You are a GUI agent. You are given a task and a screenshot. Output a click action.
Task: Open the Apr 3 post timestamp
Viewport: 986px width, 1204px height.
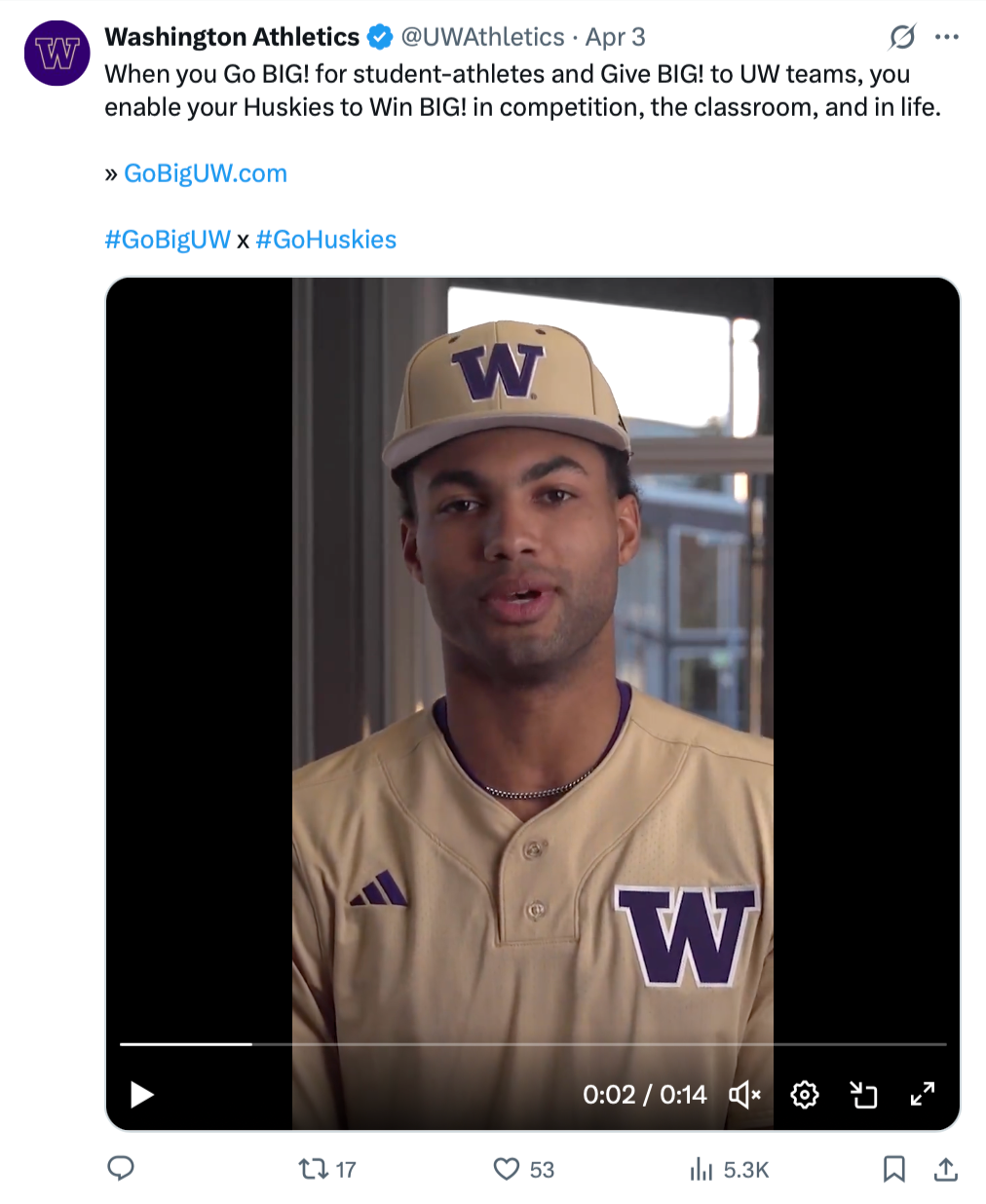[615, 37]
